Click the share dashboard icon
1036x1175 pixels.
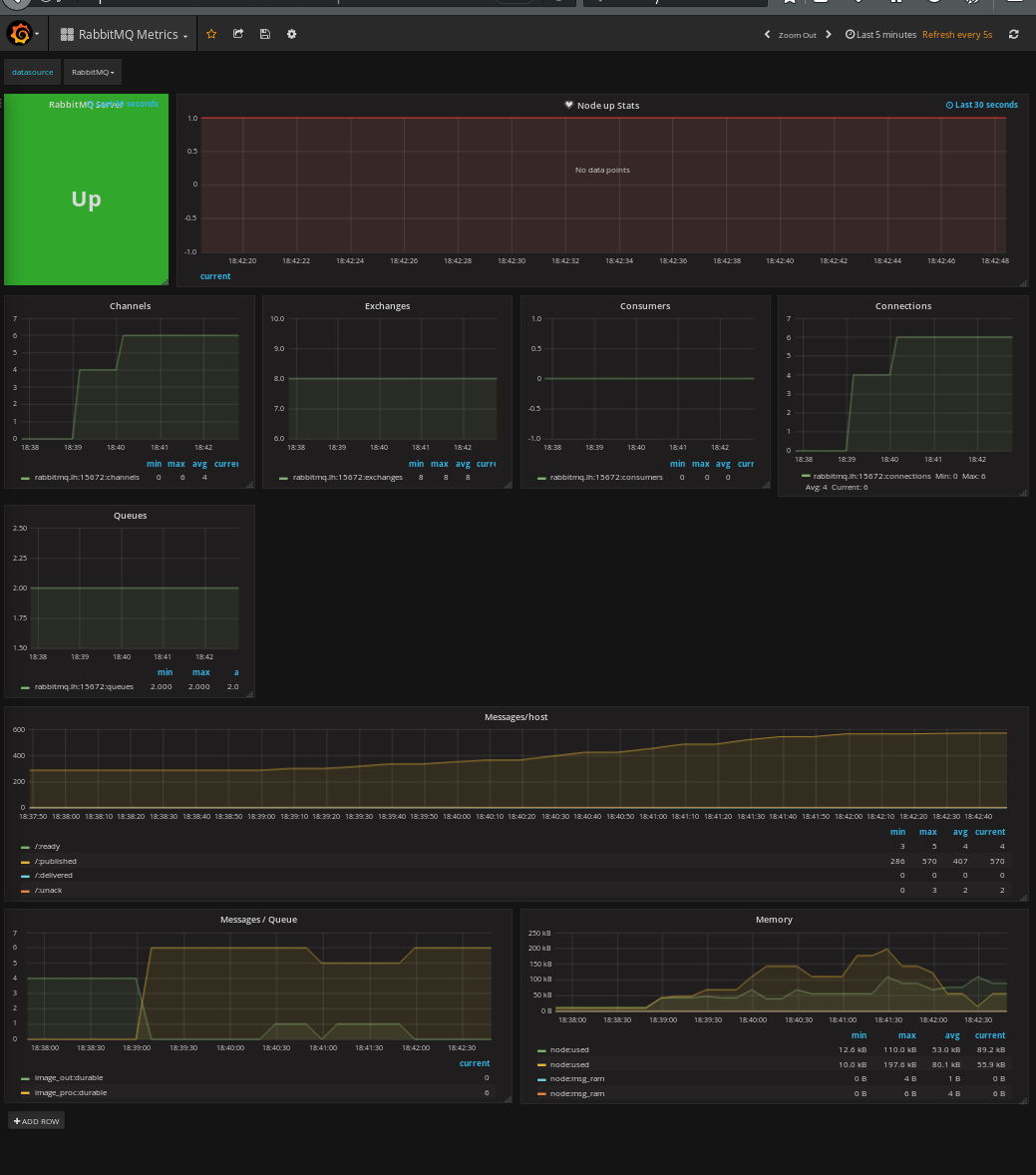tap(238, 34)
